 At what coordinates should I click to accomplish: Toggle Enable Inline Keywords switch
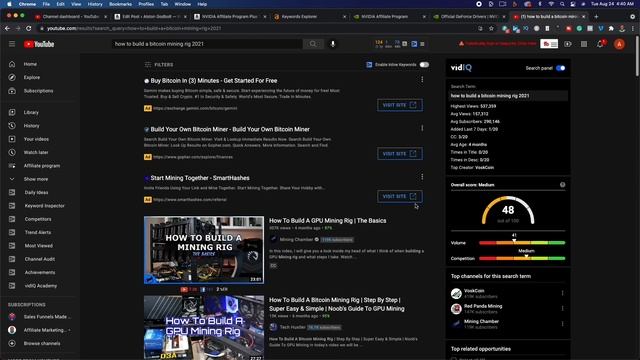click(424, 64)
